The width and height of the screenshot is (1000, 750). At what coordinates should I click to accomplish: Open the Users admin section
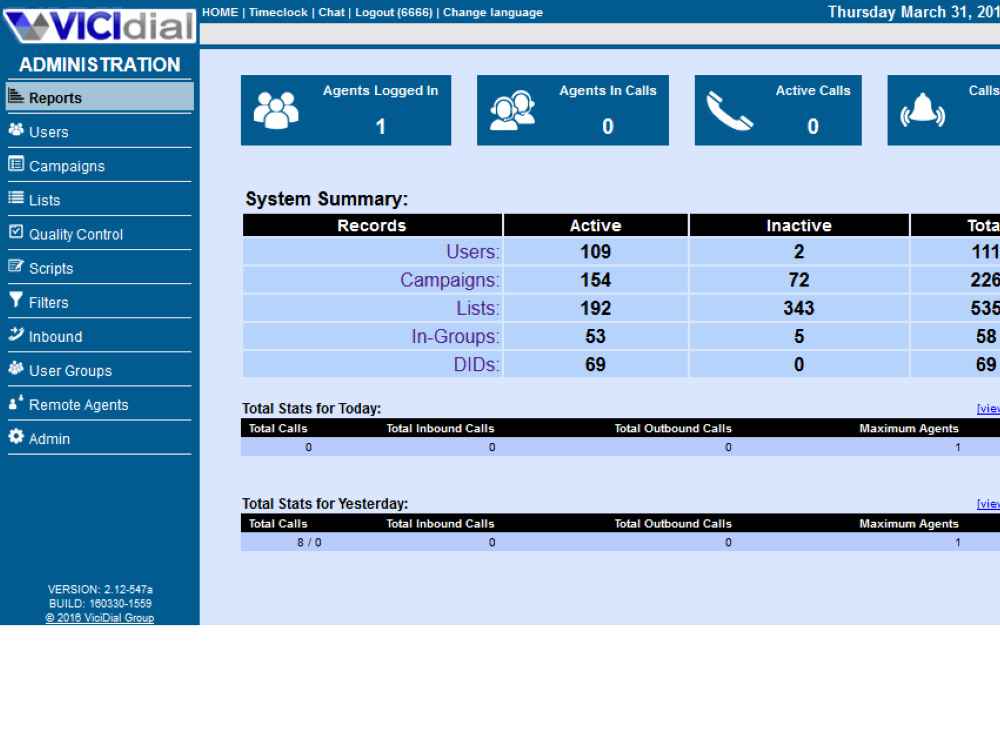[48, 132]
